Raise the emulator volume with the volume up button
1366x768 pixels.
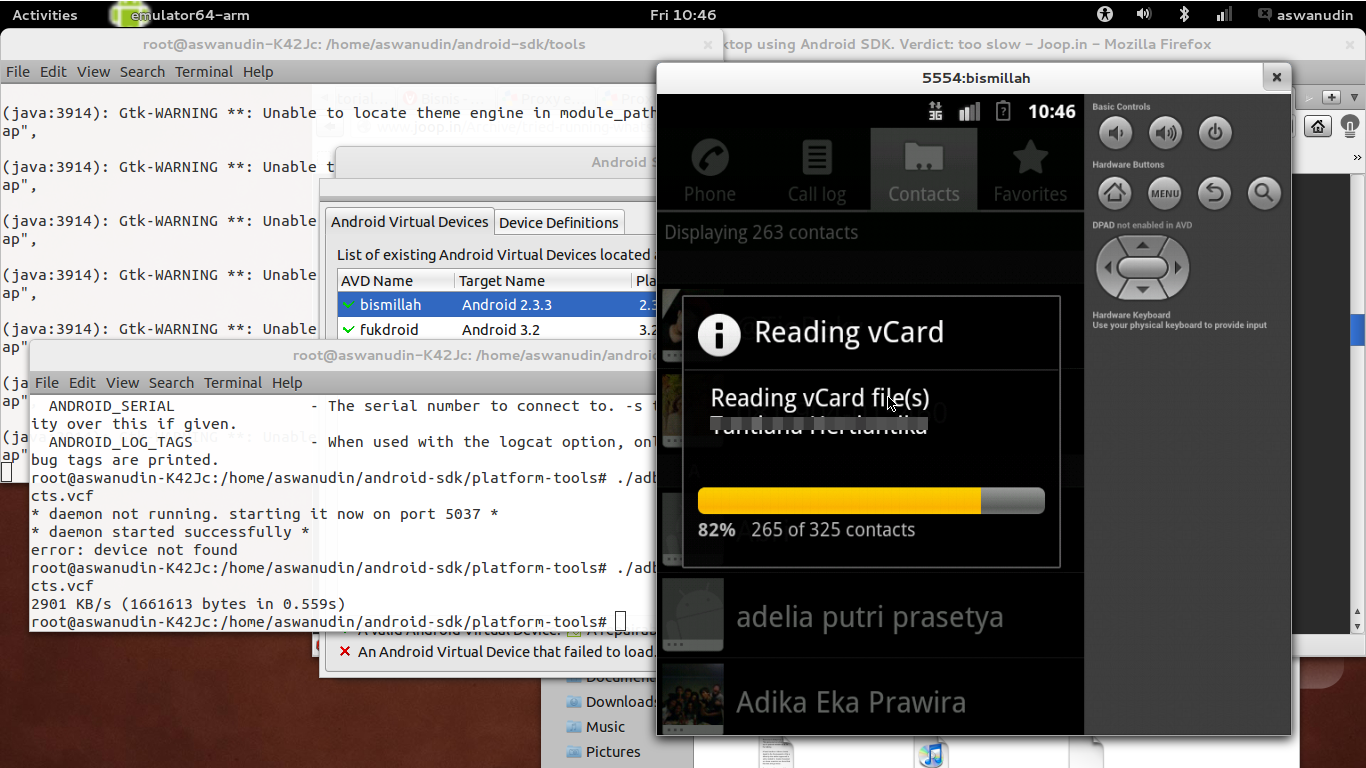(1165, 133)
